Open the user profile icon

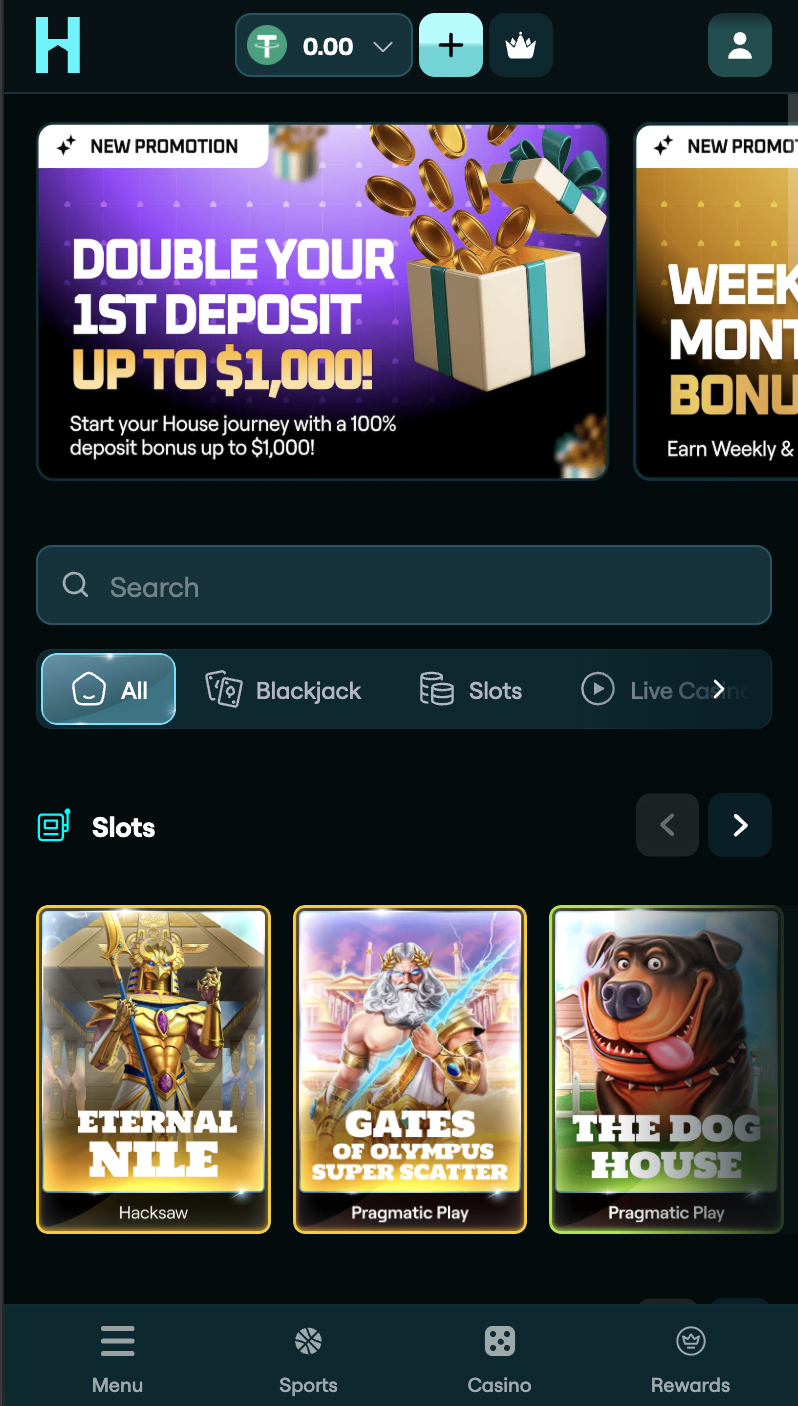click(740, 45)
